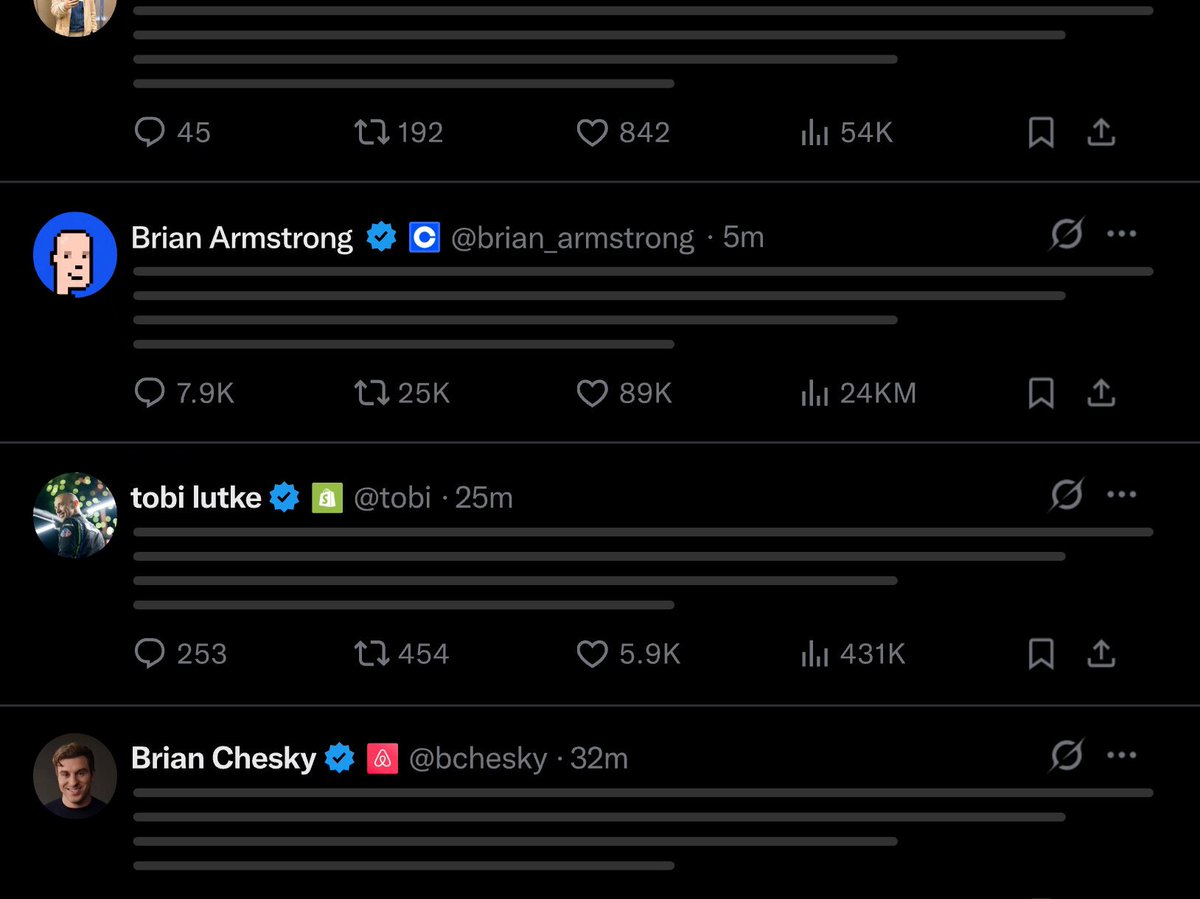Screen dimensions: 1200x899
Task: Bookmark tobi lutke's post
Action: 1041,654
